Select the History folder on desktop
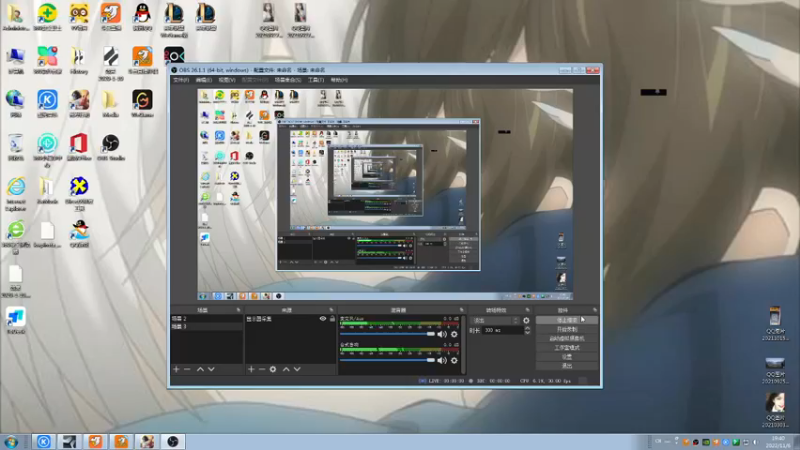The height and width of the screenshot is (450, 800). coord(79,60)
